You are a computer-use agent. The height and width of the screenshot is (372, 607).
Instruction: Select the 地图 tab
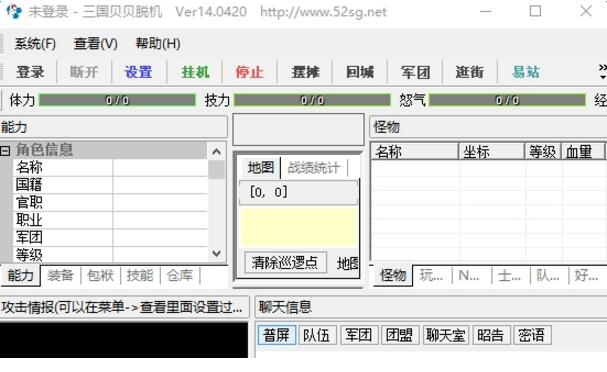pos(261,168)
